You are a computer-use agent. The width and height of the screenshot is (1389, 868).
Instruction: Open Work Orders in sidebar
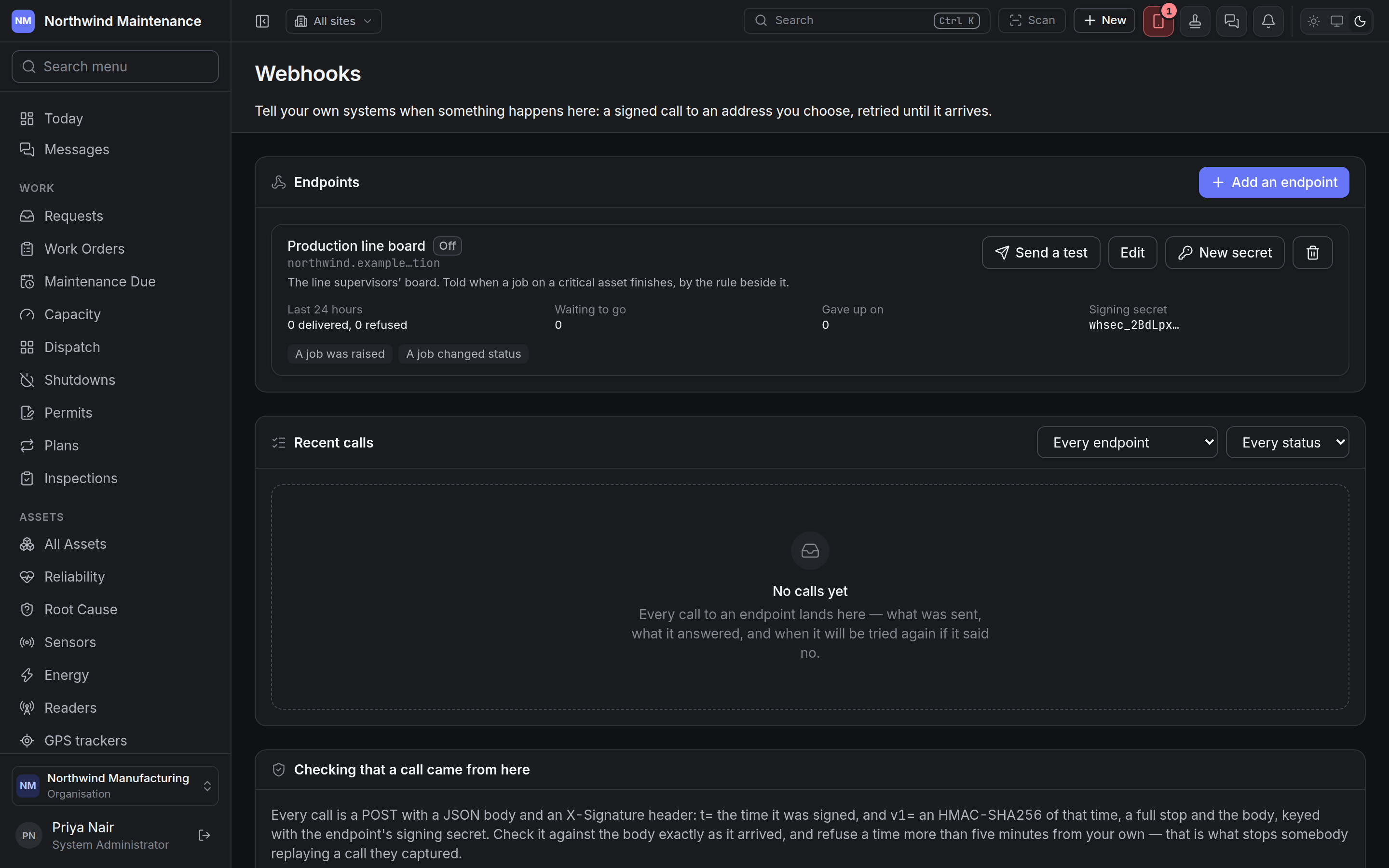115,248
